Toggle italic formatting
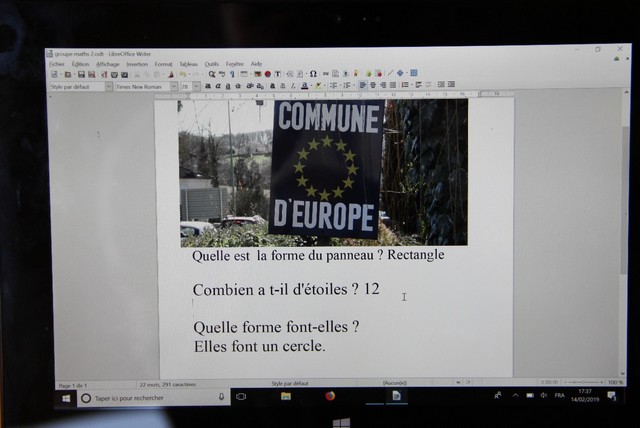The image size is (640, 428). 218,86
